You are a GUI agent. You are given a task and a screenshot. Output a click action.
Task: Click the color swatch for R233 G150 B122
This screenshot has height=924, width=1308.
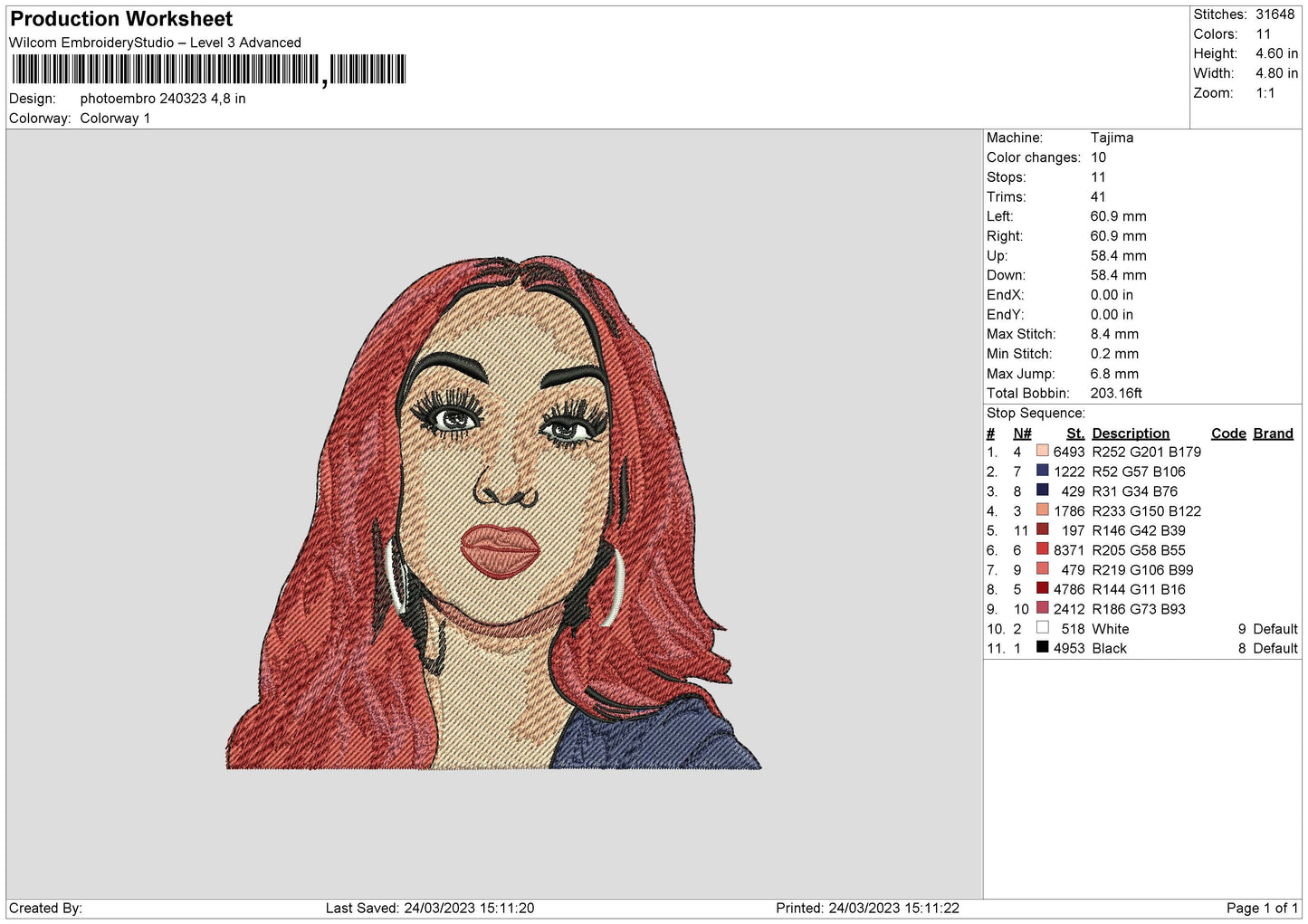coord(1042,510)
